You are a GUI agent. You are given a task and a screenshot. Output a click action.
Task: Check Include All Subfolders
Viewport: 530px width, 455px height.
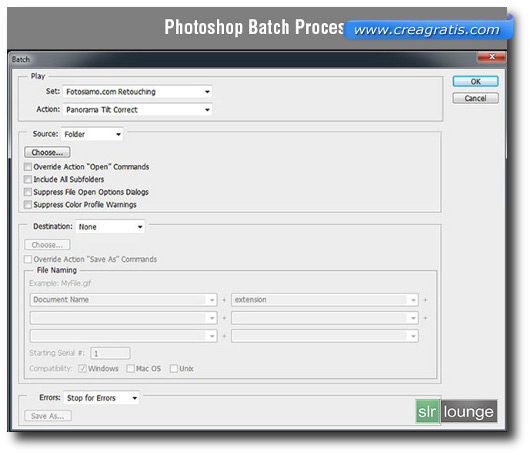[x=28, y=179]
